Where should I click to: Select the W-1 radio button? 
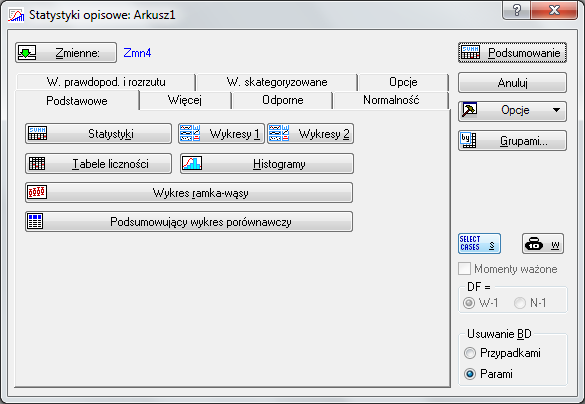point(469,303)
